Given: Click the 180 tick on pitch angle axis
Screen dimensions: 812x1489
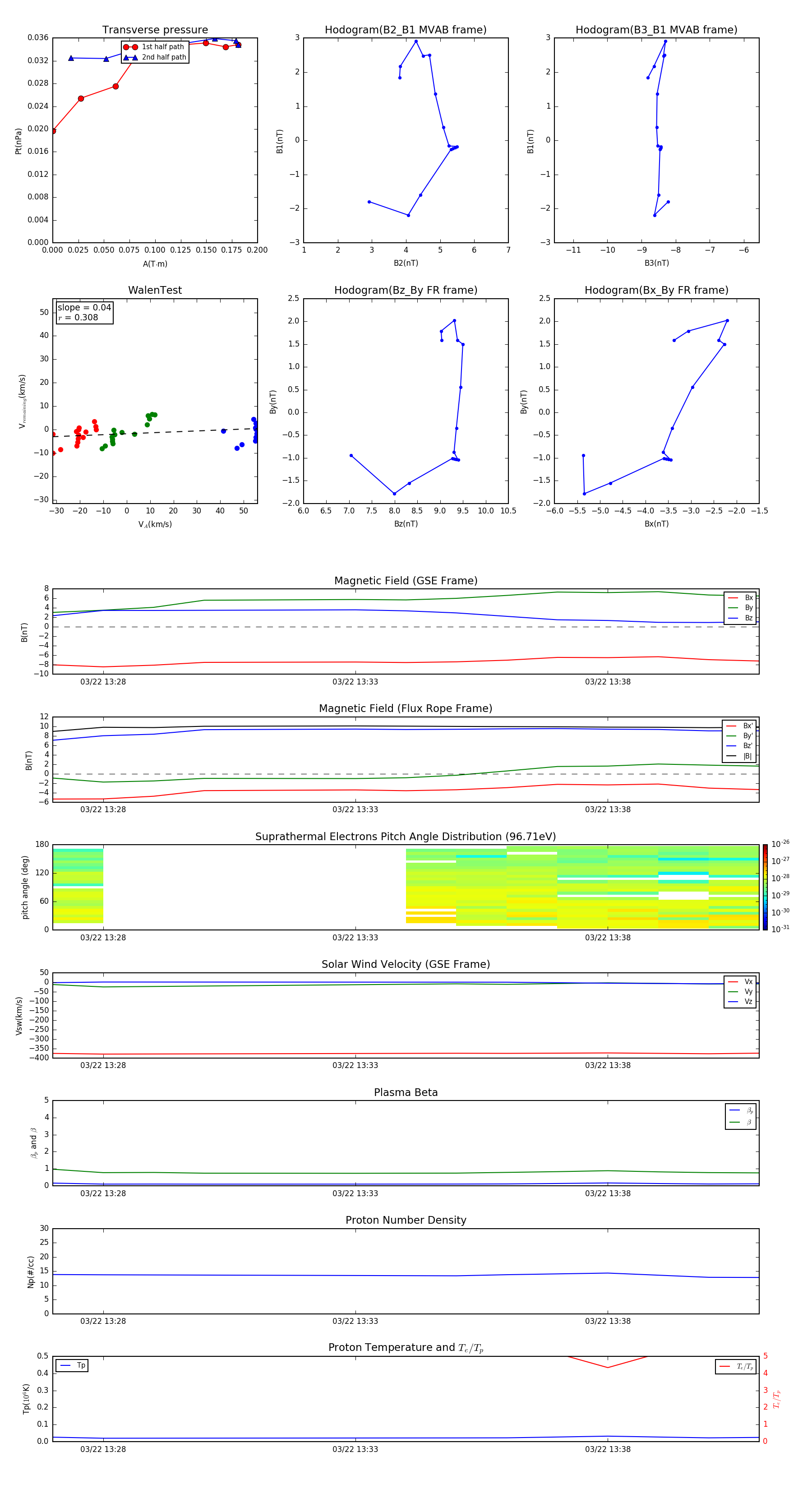Looking at the screenshot, I should point(42,845).
